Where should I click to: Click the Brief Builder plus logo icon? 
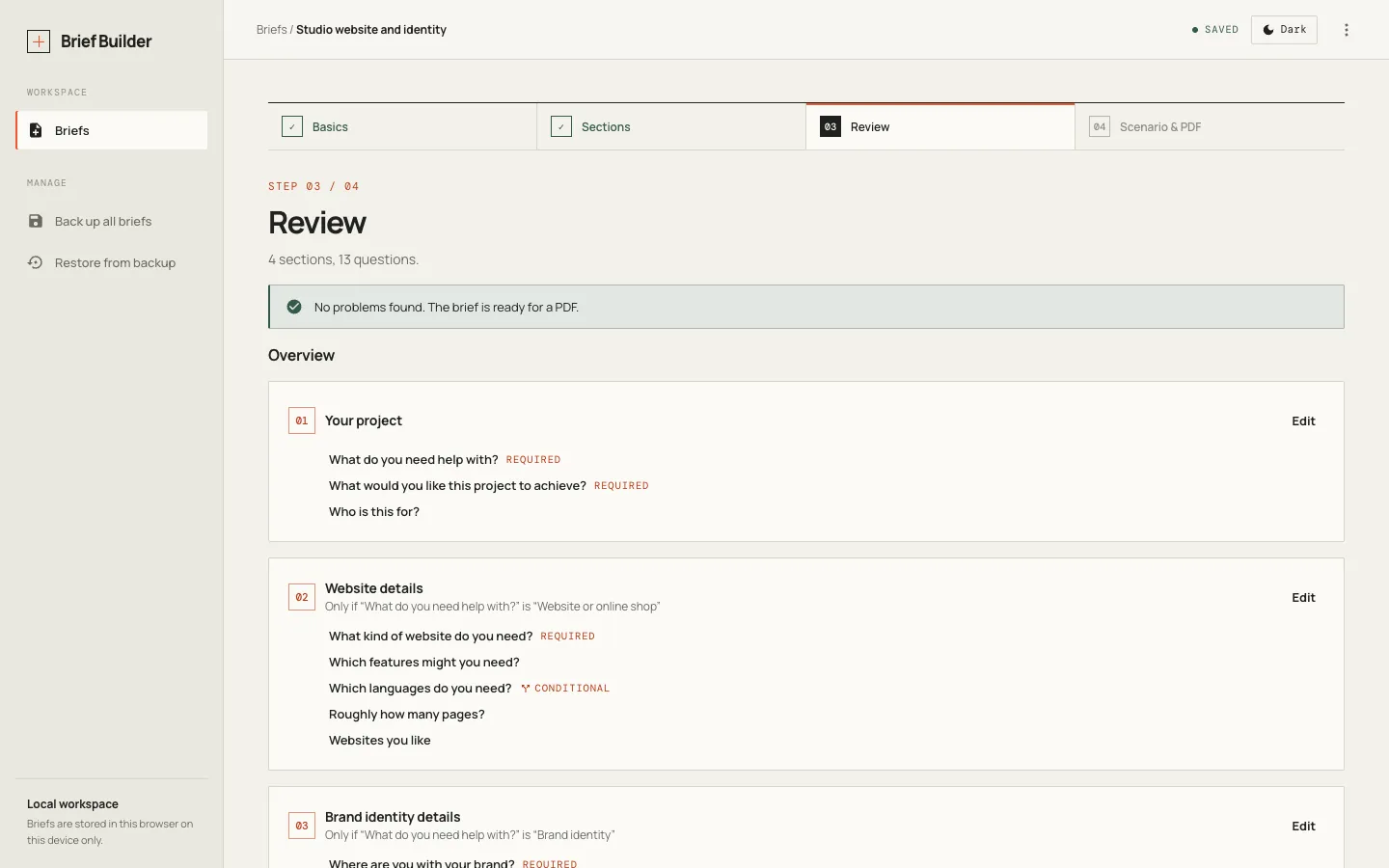(39, 41)
